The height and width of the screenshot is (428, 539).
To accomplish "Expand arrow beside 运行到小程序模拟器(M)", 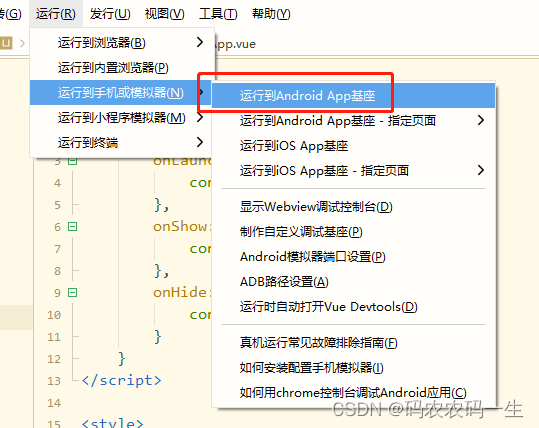I will coord(200,117).
